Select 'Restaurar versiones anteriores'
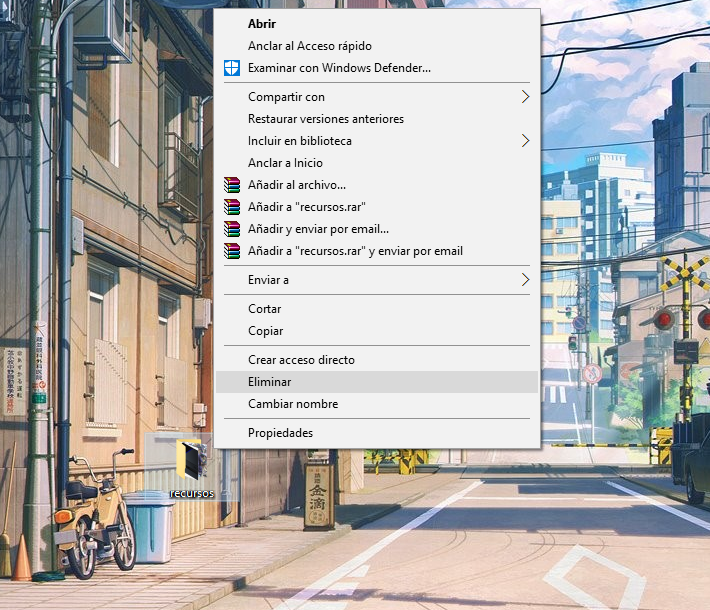The image size is (710, 610). pyautogui.click(x=377, y=119)
